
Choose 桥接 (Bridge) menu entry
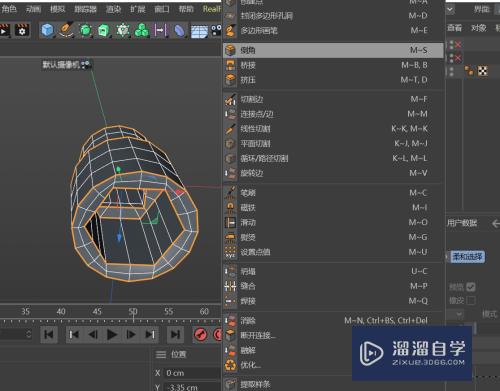333,65
